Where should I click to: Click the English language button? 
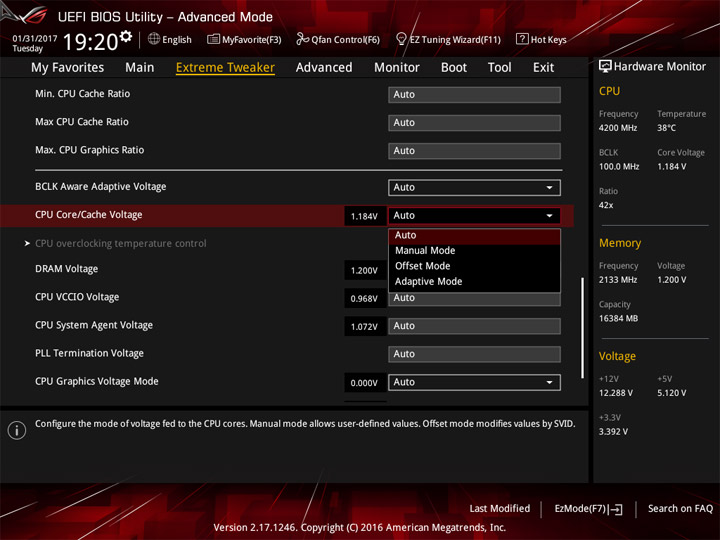coord(170,39)
